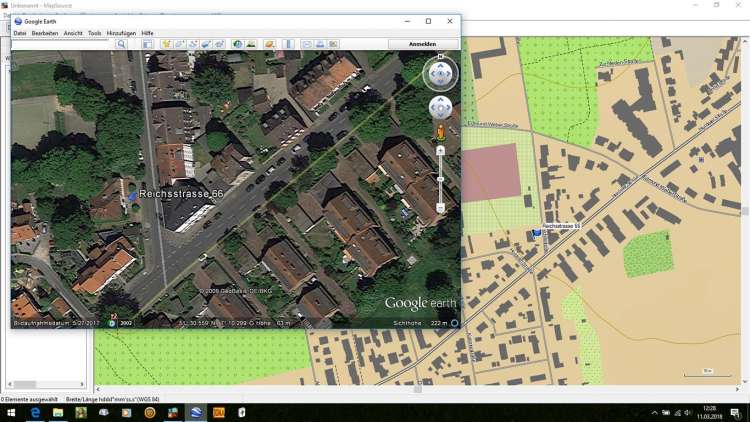Screen dimensions: 750x422
Task: Add a placemark with the yellow pin icon
Action: [166, 44]
